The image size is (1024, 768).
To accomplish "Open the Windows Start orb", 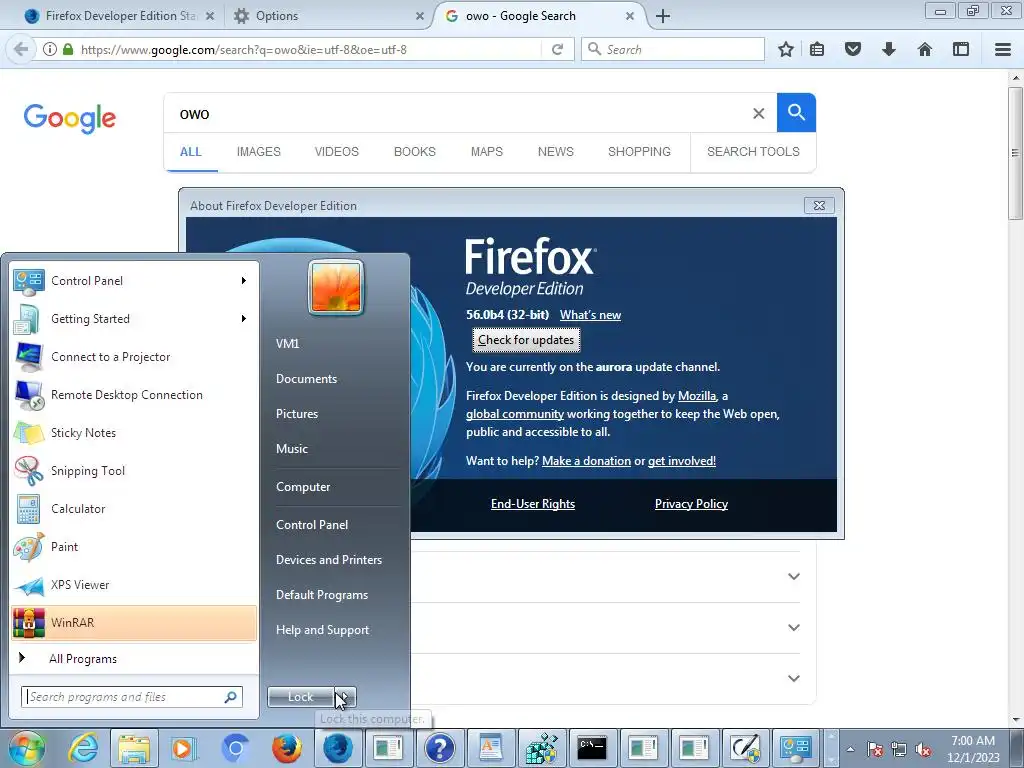I will click(x=26, y=748).
